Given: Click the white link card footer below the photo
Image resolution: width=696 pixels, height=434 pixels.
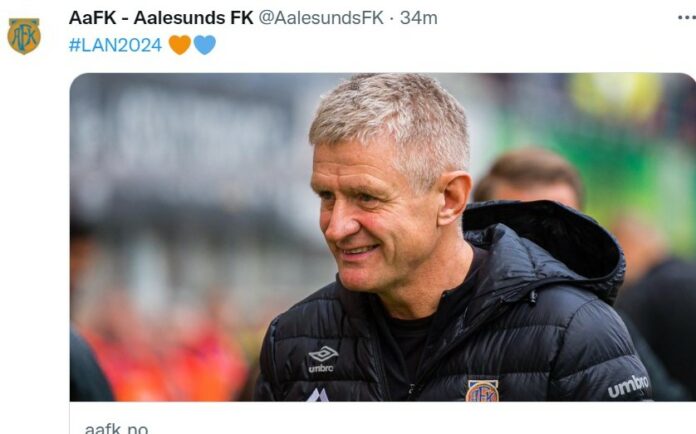Looking at the screenshot, I should (383, 418).
